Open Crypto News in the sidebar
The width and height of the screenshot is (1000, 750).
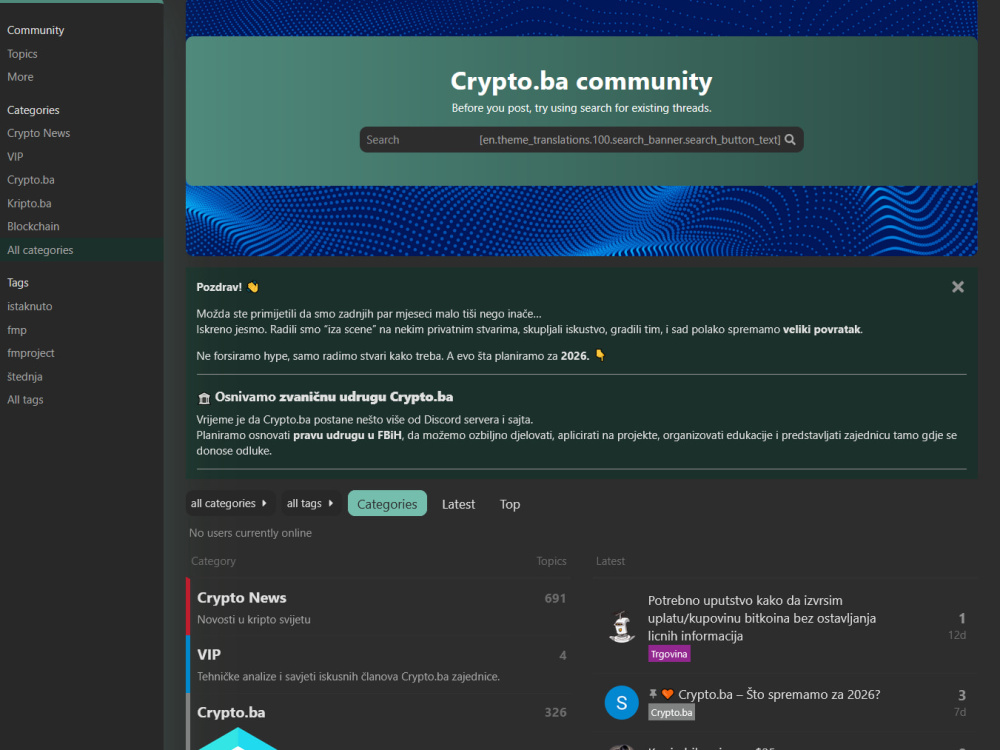coord(39,133)
